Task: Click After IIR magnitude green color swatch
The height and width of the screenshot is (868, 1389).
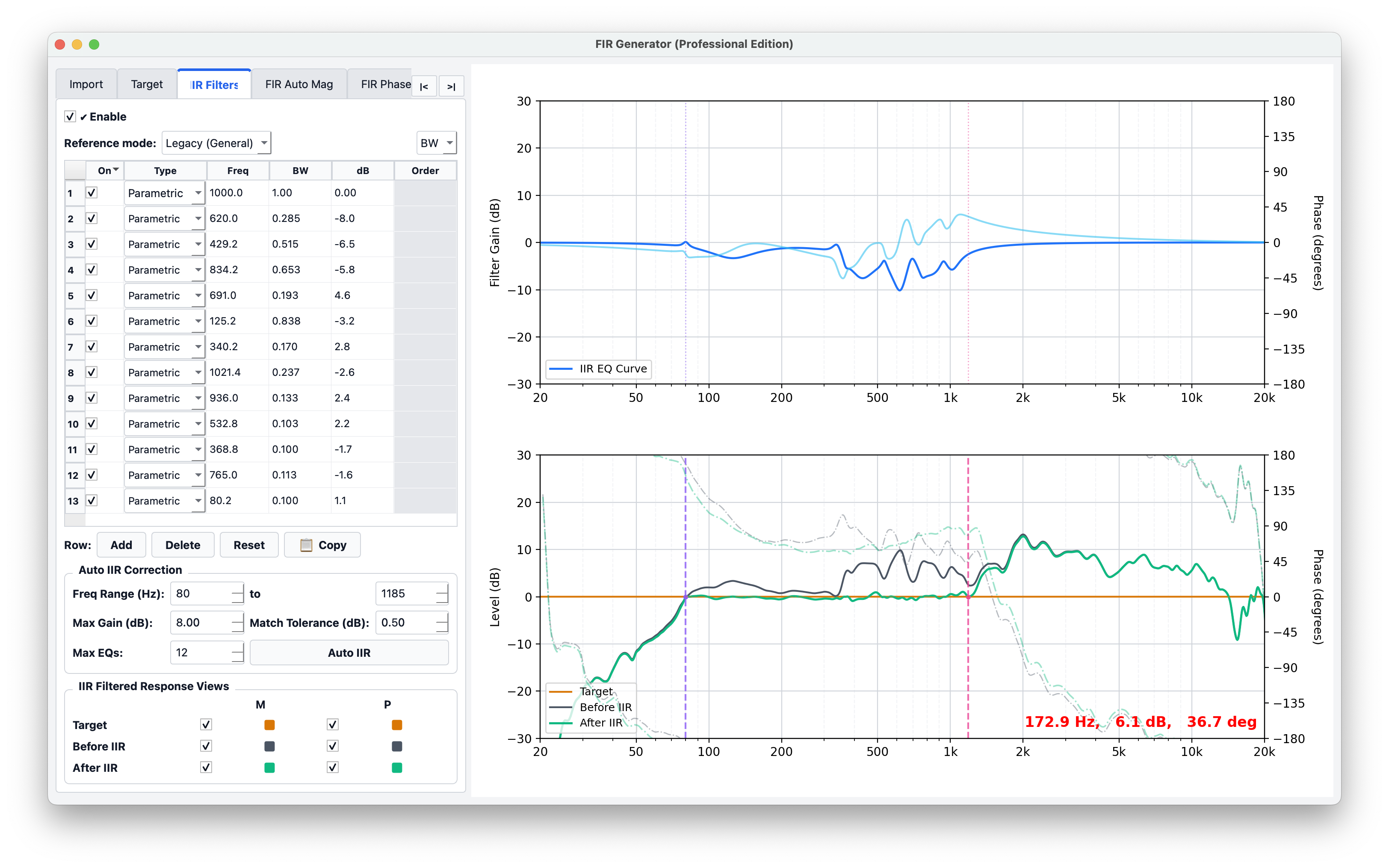Action: pos(269,768)
